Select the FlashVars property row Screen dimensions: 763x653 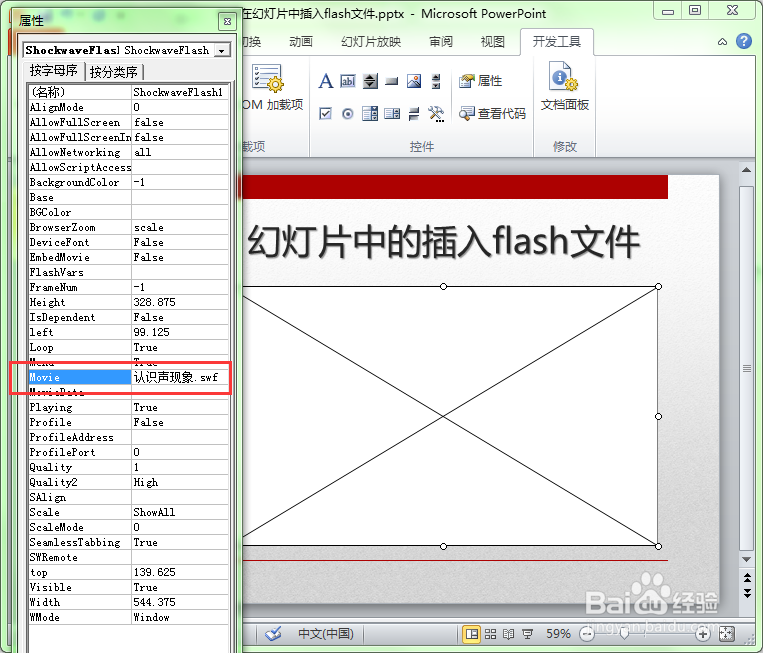coord(128,272)
